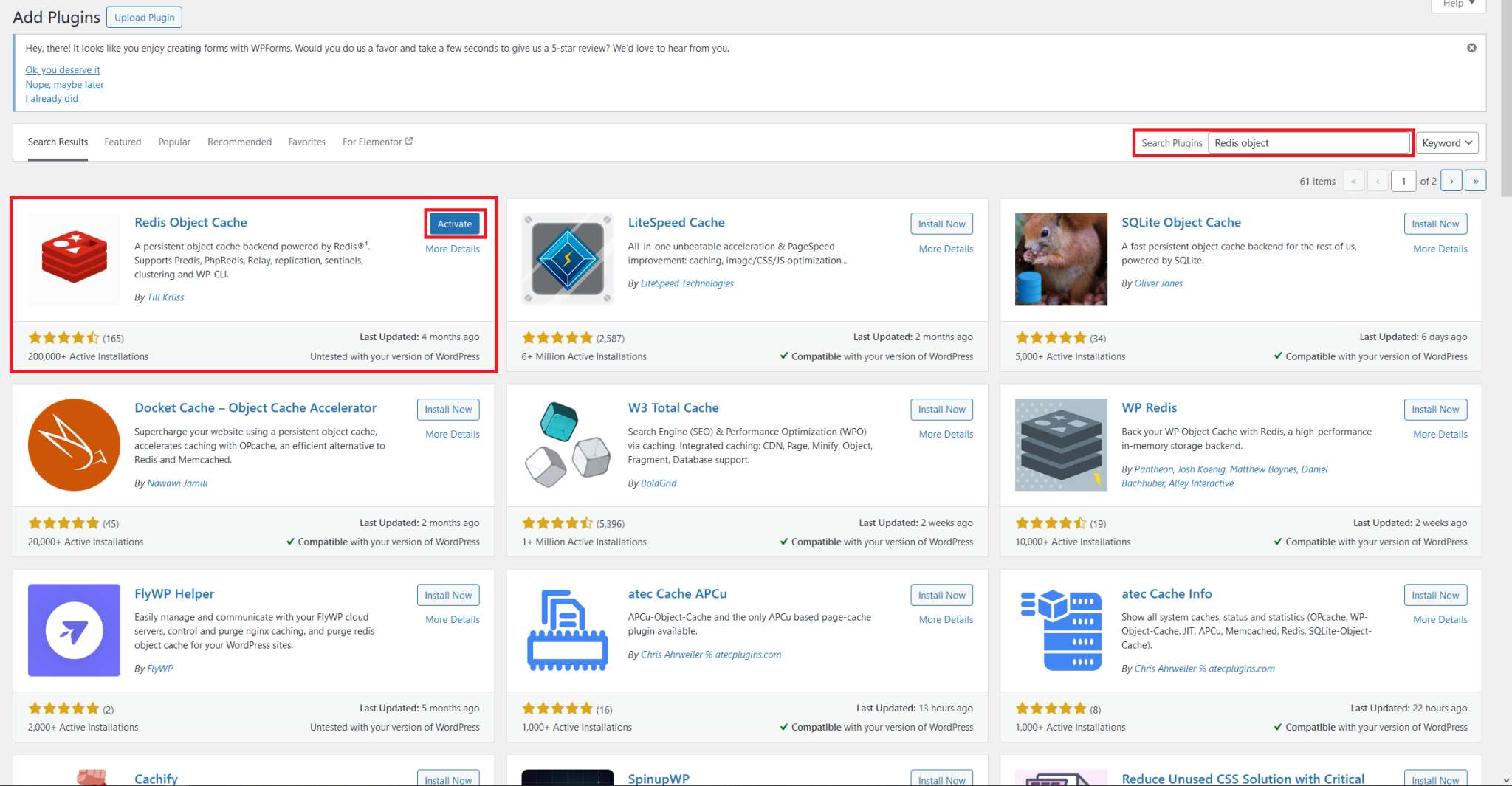Click the Redis Object Cache plugin icon
Viewport: 1512px width, 786px height.
[x=74, y=258]
